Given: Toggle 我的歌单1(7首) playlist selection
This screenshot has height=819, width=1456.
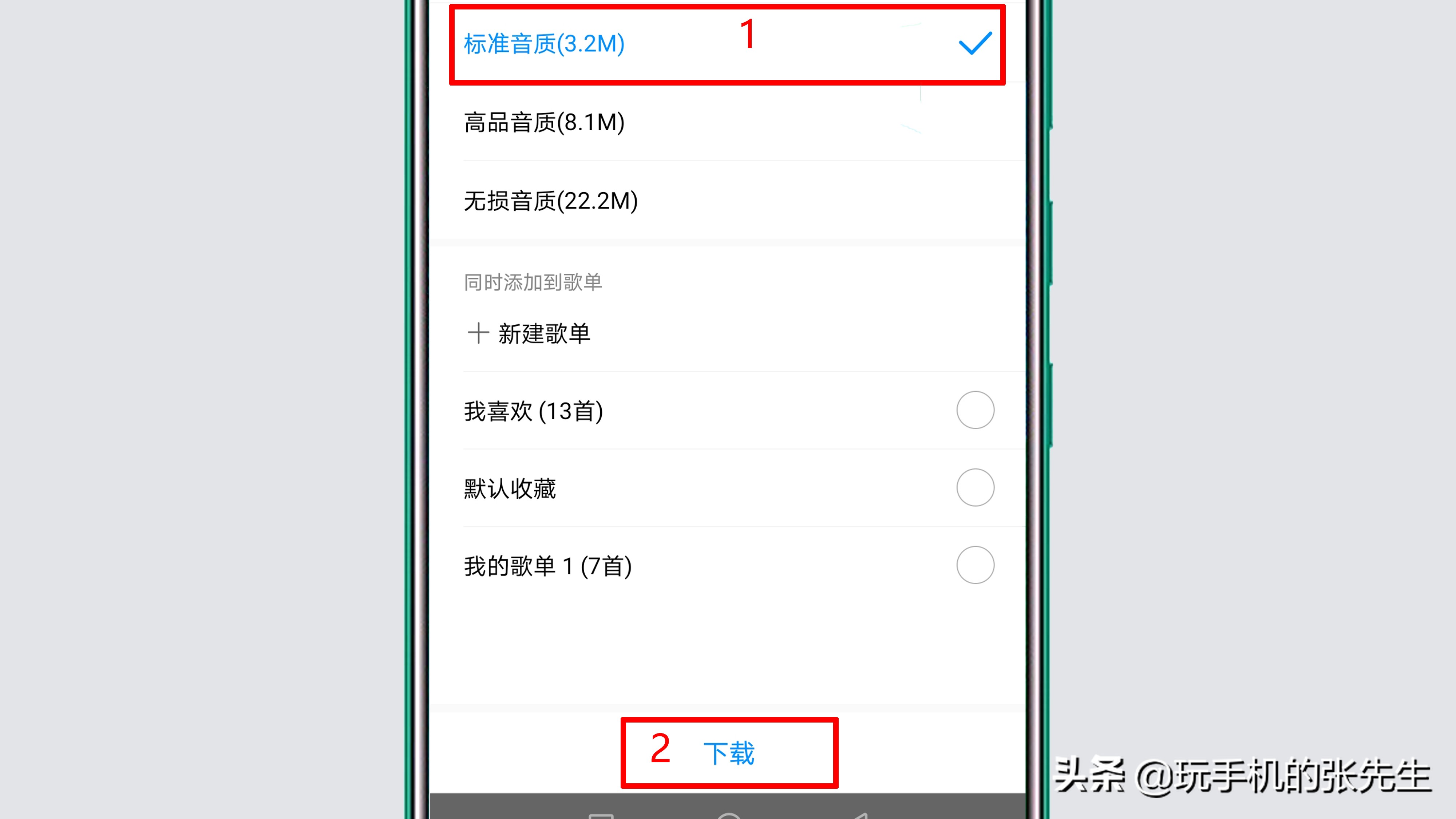Looking at the screenshot, I should coord(975,565).
